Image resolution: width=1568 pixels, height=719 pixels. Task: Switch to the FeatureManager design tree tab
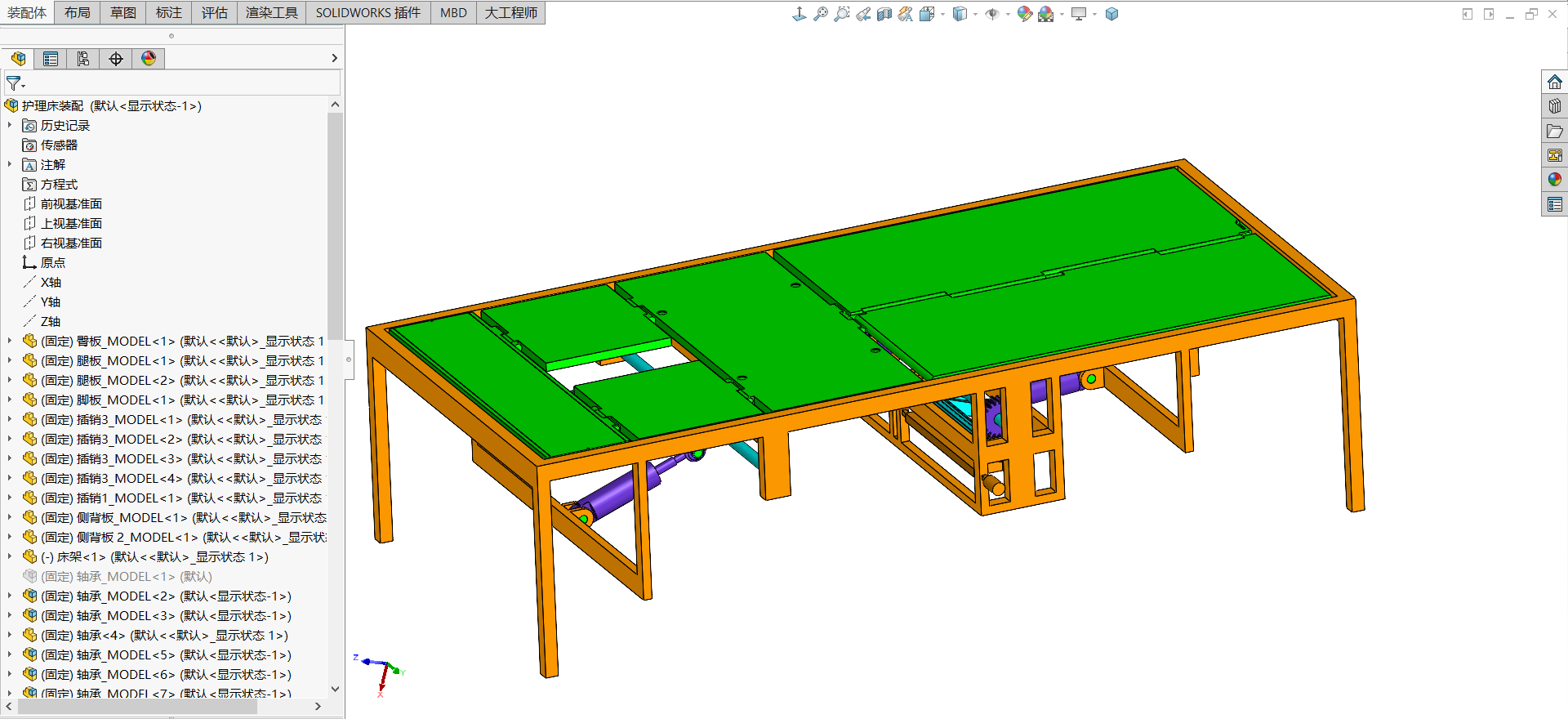(18, 59)
